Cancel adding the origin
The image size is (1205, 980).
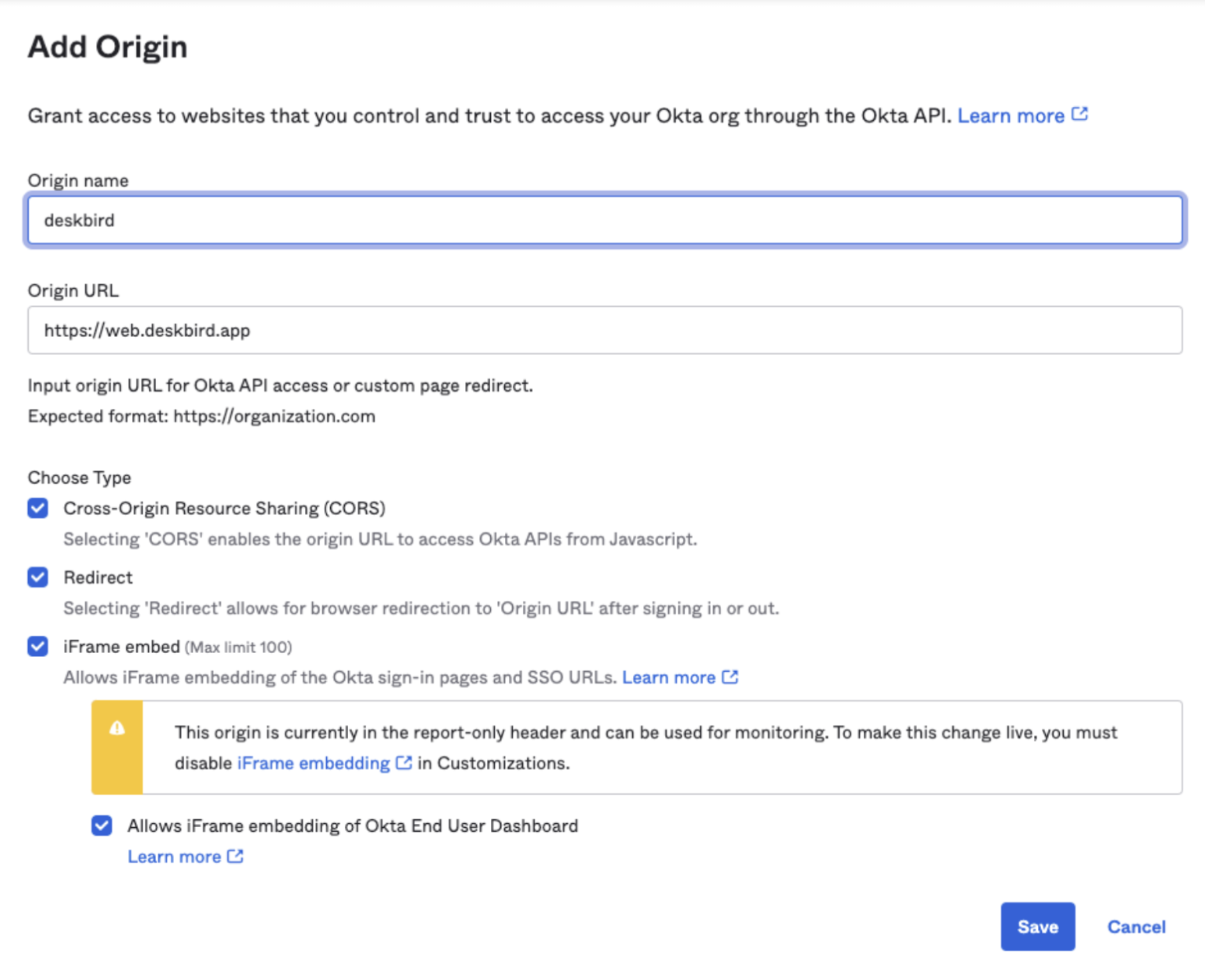point(1136,926)
